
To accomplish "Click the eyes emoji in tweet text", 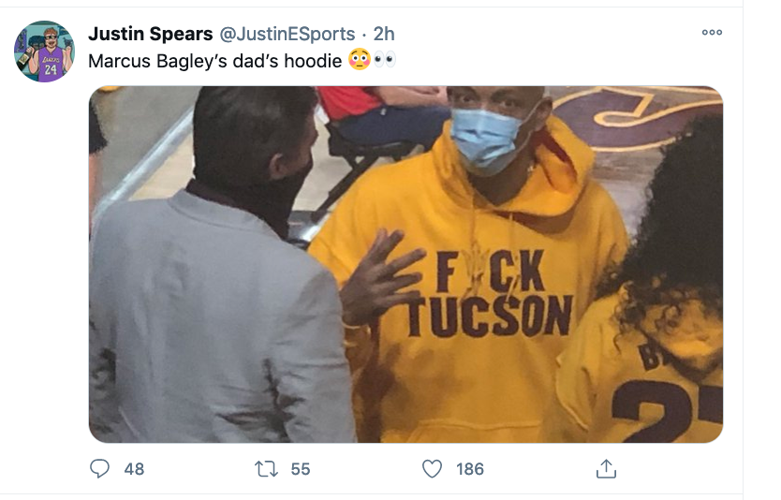I will (385, 61).
